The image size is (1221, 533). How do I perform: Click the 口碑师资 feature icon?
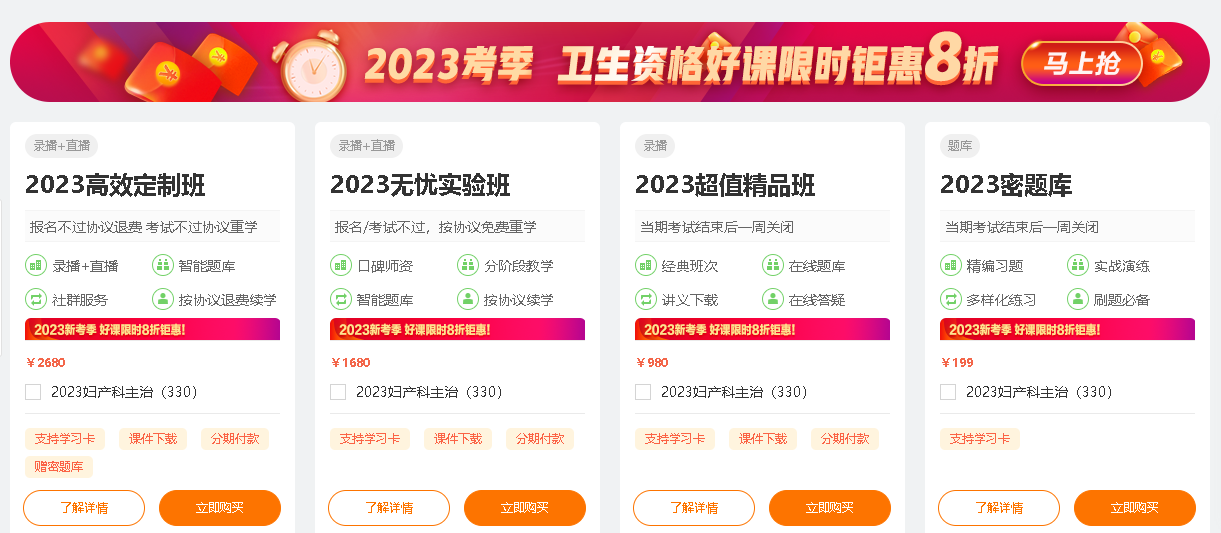pyautogui.click(x=341, y=265)
